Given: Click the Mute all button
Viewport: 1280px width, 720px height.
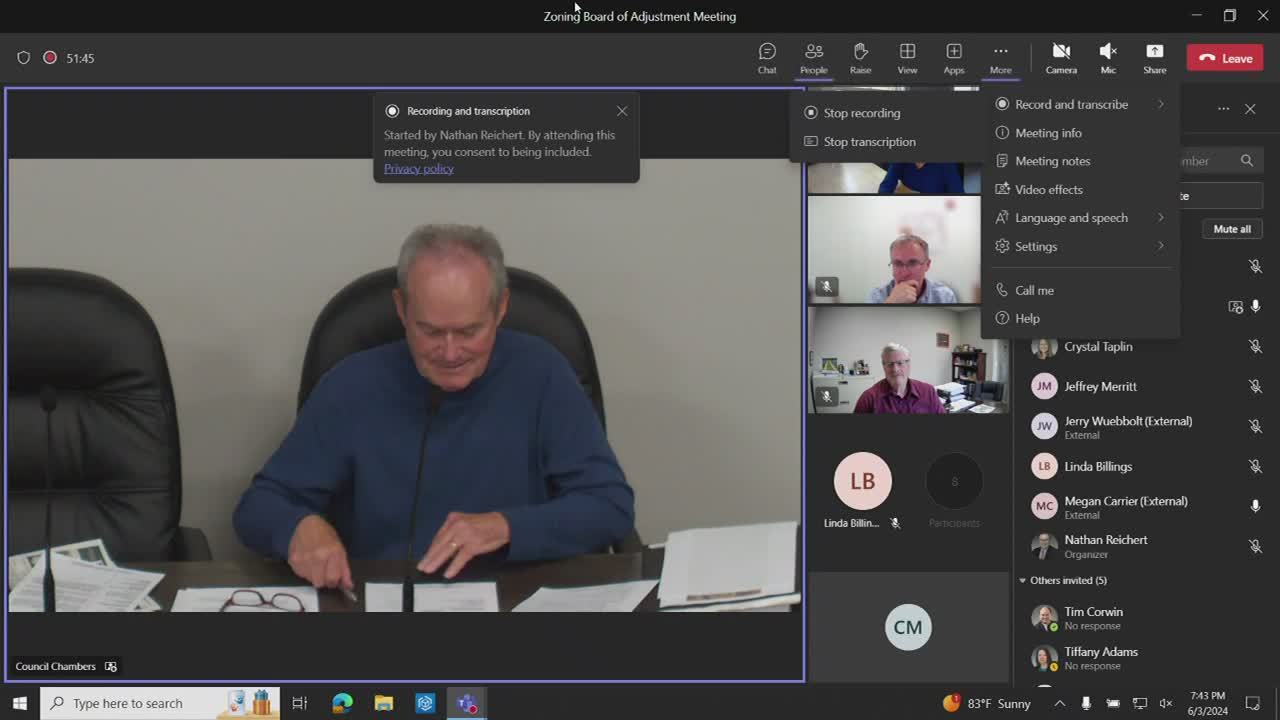Looking at the screenshot, I should click(1232, 229).
